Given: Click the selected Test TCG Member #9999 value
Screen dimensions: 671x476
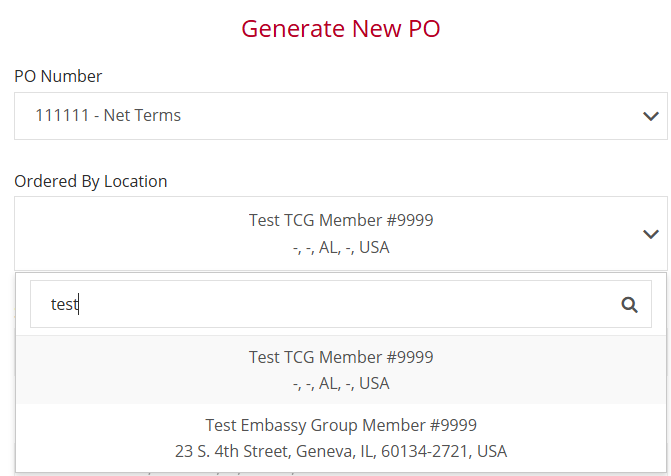Looking at the screenshot, I should pyautogui.click(x=341, y=220).
